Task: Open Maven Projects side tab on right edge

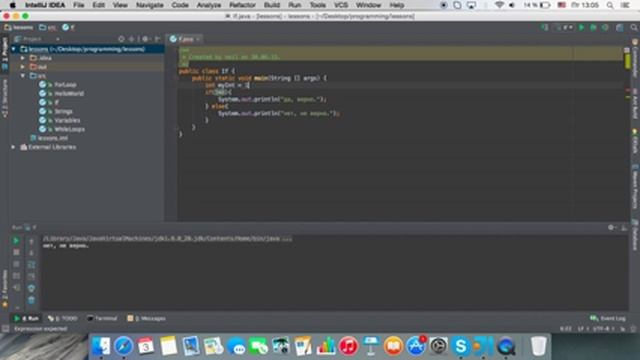Action: tap(635, 188)
